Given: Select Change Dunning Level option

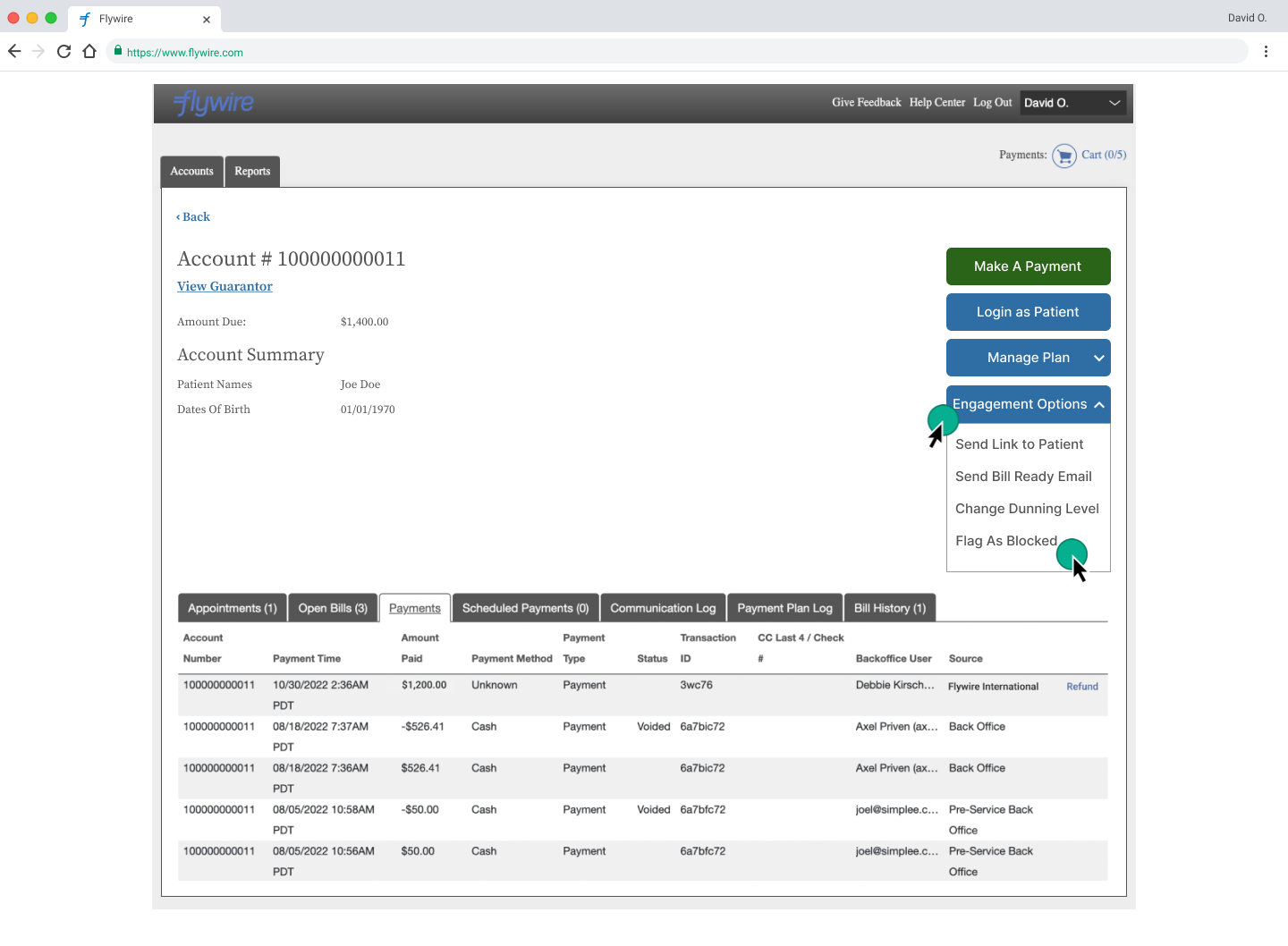Looking at the screenshot, I should coord(1027,509).
